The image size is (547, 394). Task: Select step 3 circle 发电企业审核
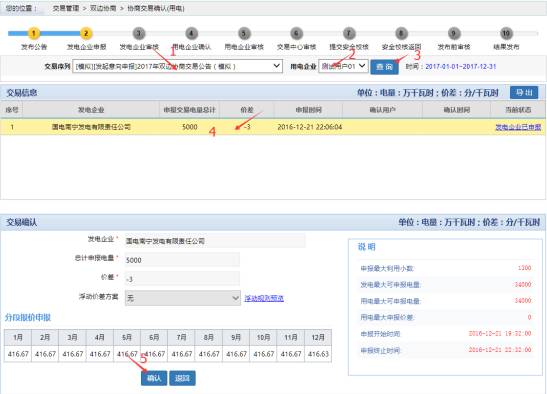coord(139,34)
